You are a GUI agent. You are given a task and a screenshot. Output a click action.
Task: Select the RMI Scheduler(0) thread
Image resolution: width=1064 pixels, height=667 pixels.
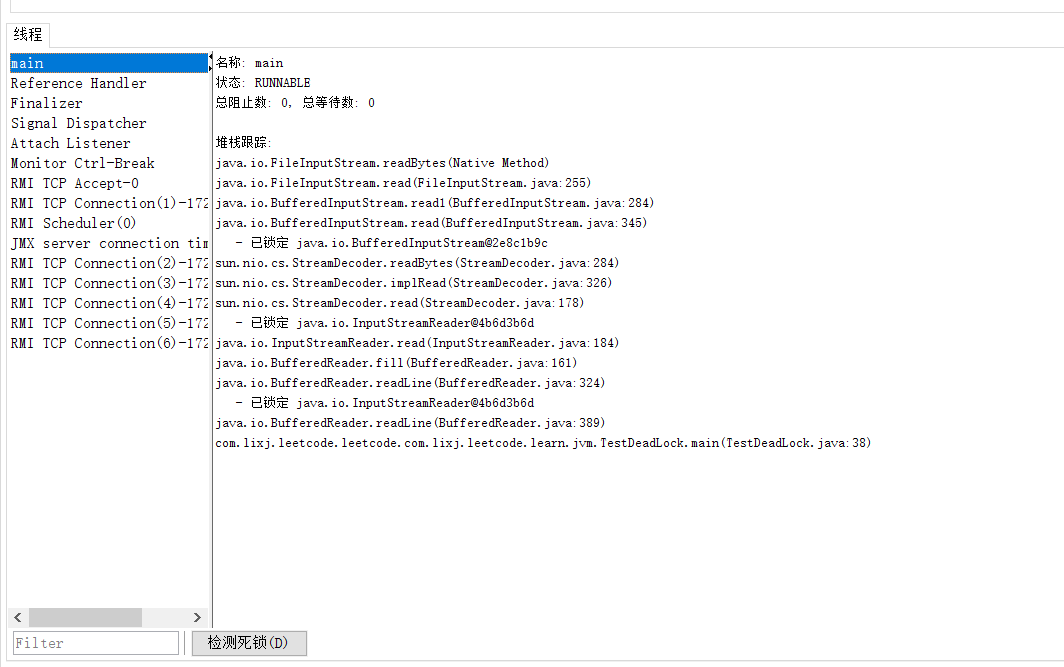[73, 223]
